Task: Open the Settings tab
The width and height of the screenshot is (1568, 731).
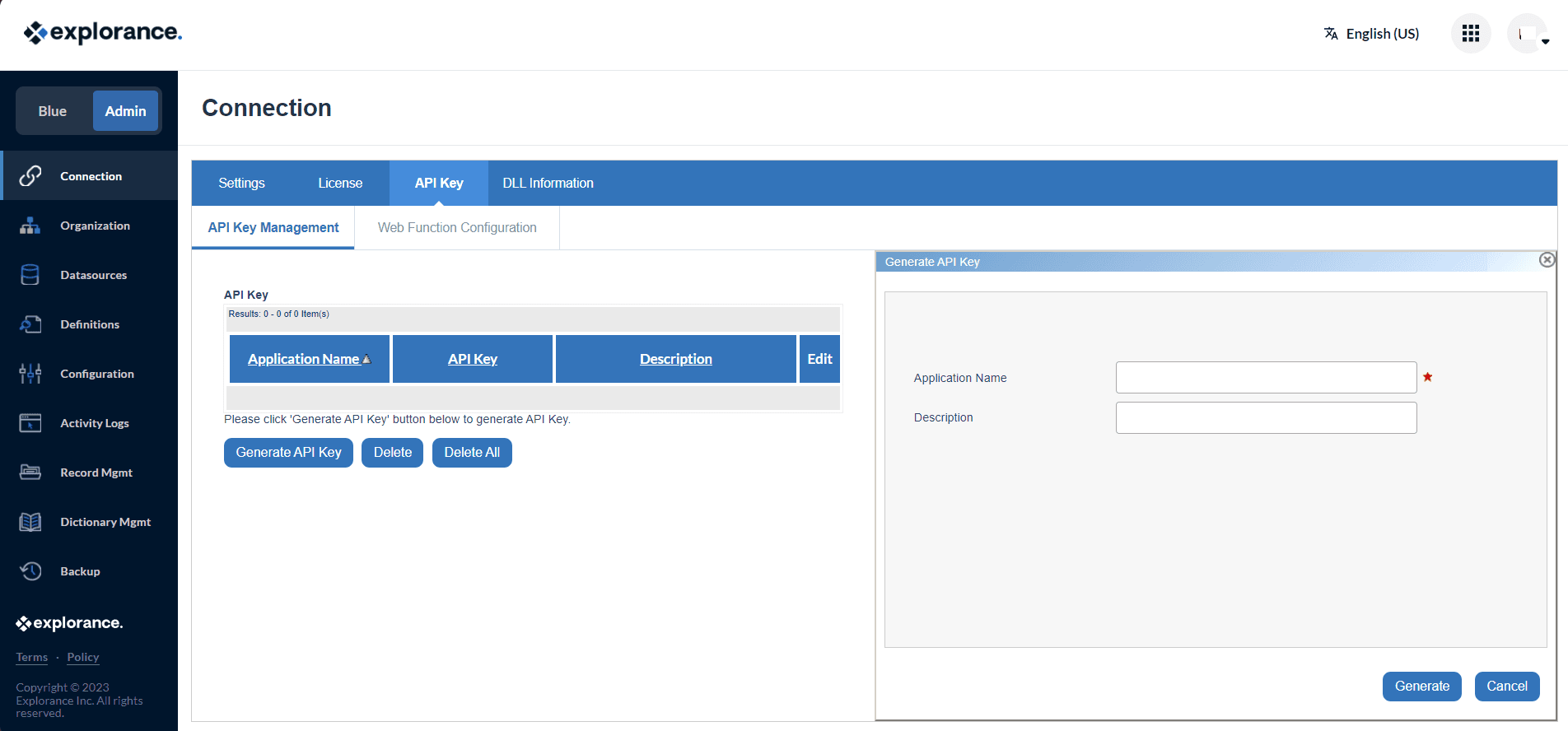Action: click(241, 183)
